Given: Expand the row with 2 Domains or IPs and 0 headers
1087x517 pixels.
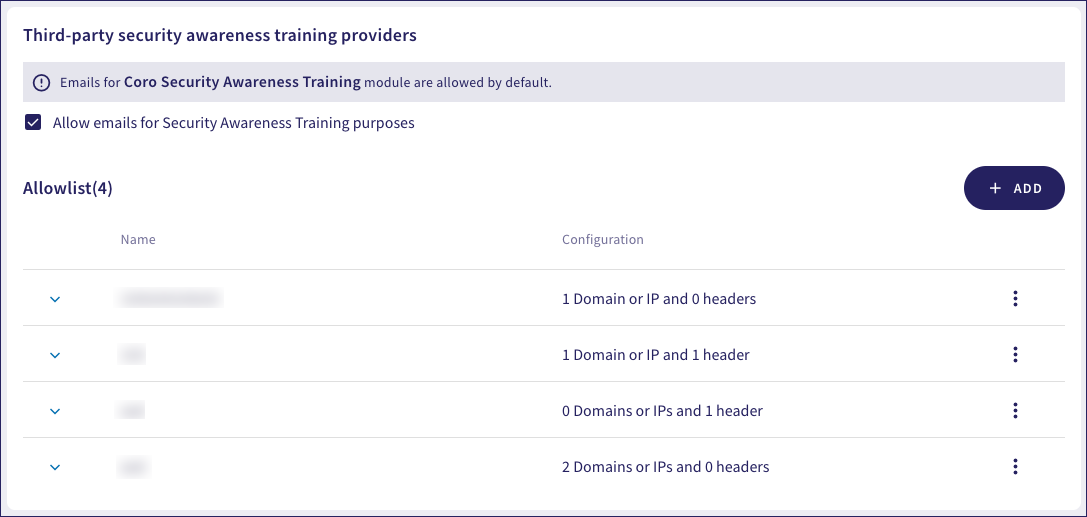Looking at the screenshot, I should (55, 466).
